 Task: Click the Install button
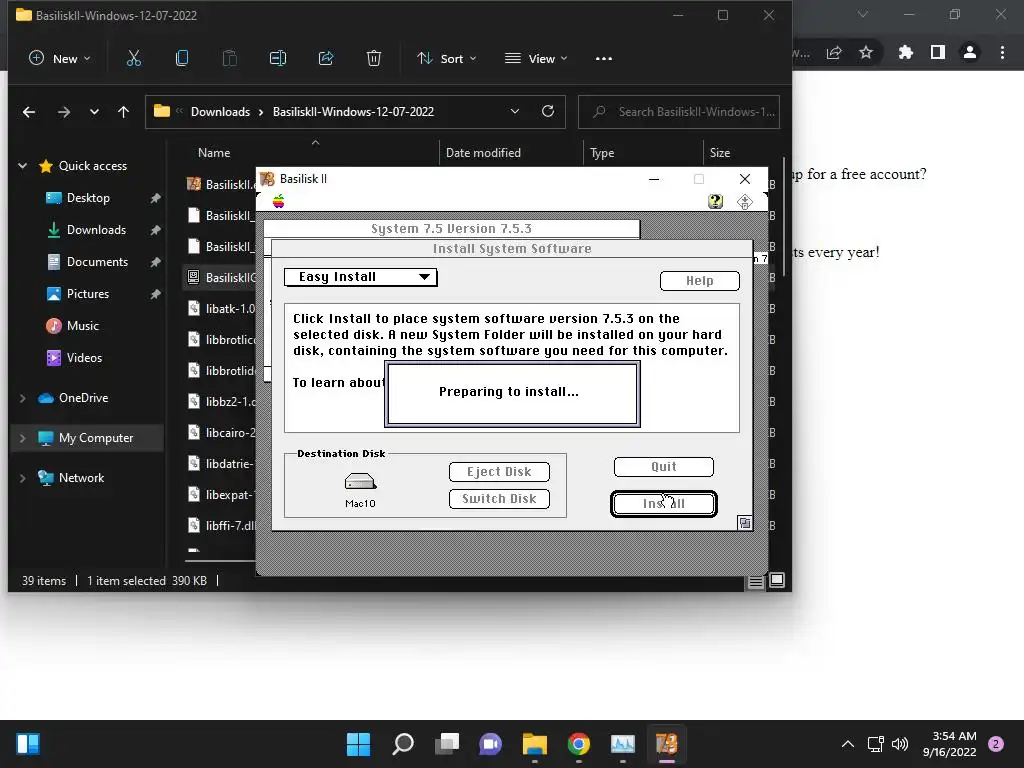point(664,504)
